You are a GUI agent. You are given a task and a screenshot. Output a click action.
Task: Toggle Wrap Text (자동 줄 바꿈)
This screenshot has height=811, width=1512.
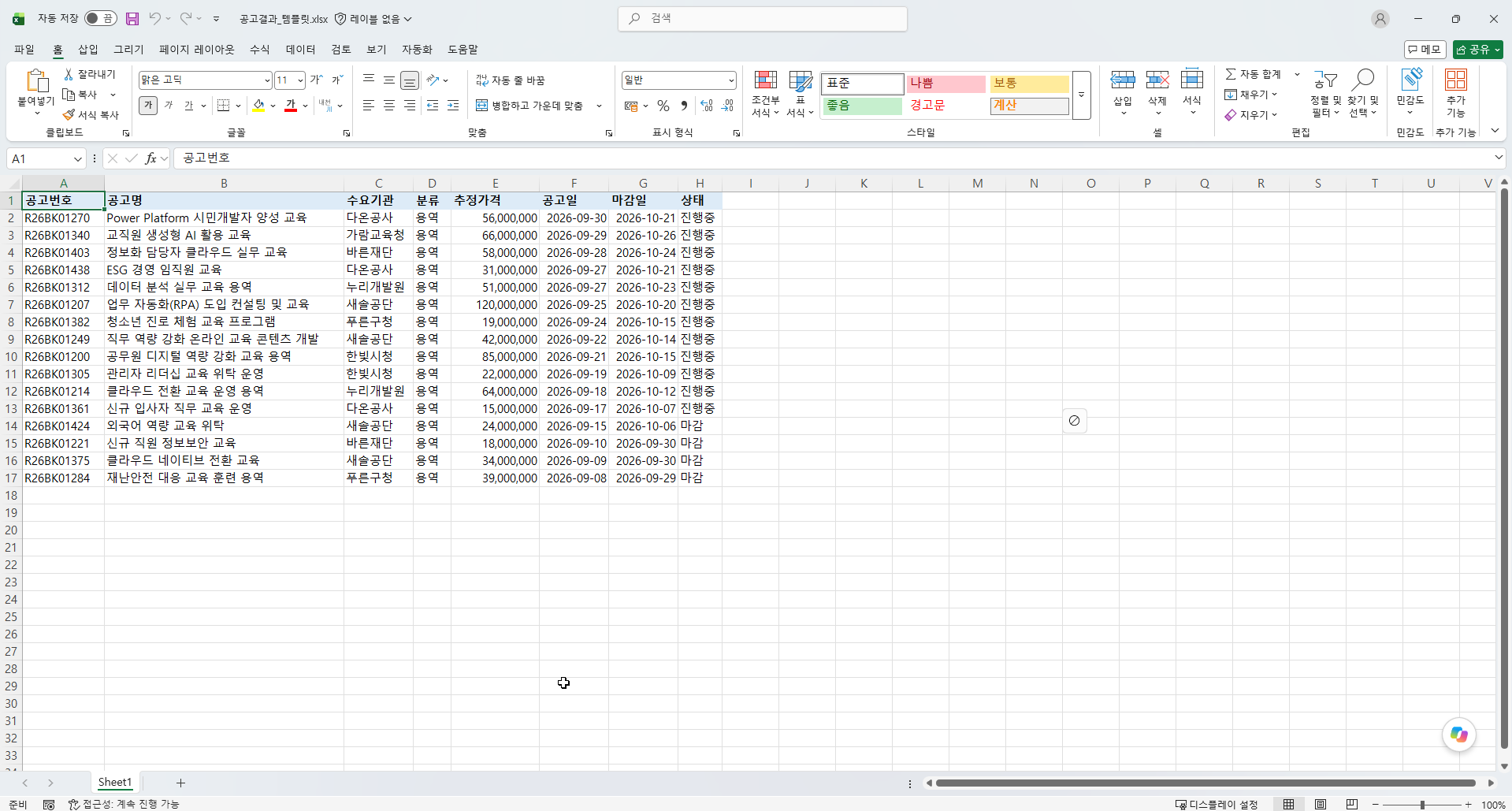tap(511, 80)
